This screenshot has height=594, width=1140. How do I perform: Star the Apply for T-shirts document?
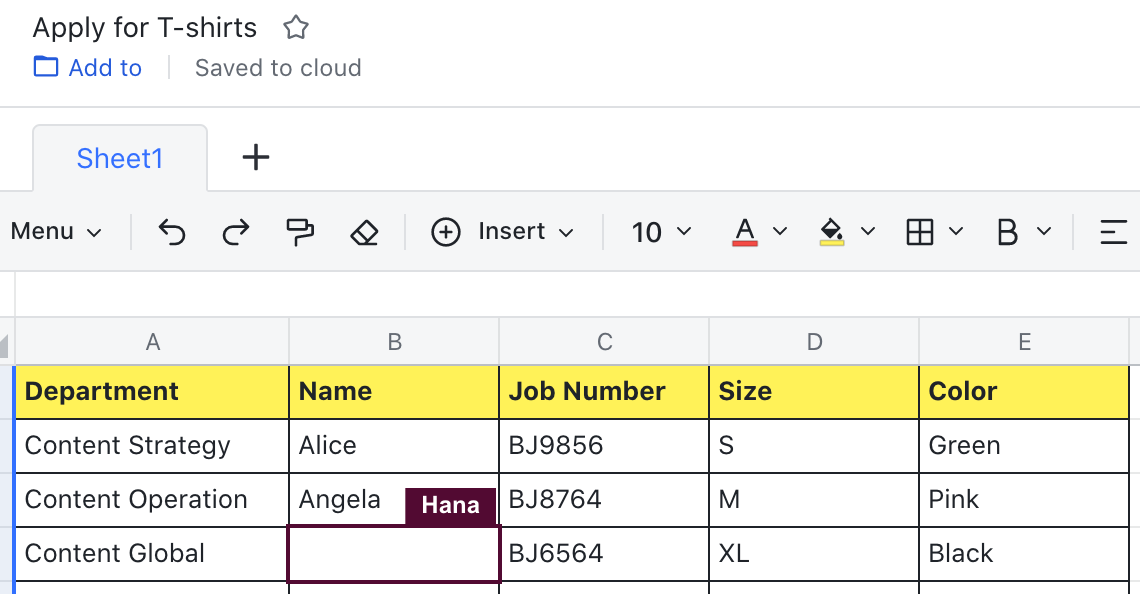[296, 28]
